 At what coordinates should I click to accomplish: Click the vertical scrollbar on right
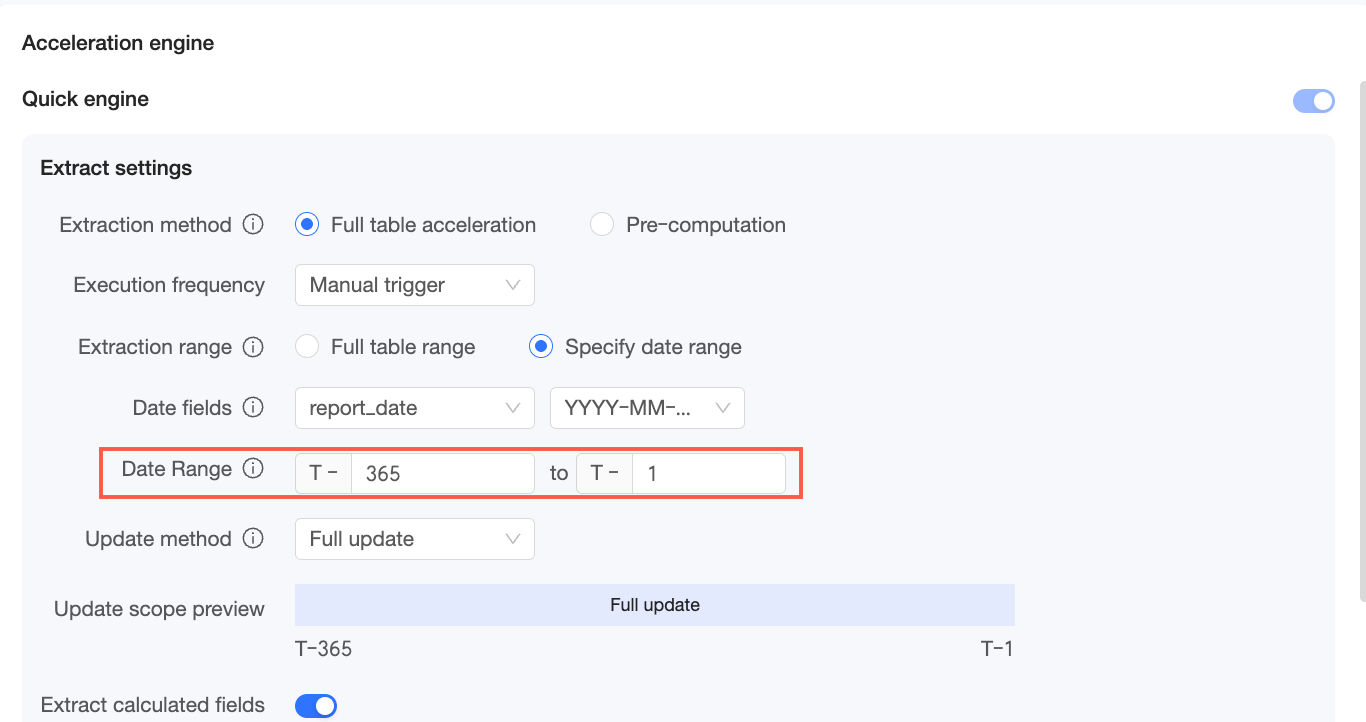point(1361,340)
